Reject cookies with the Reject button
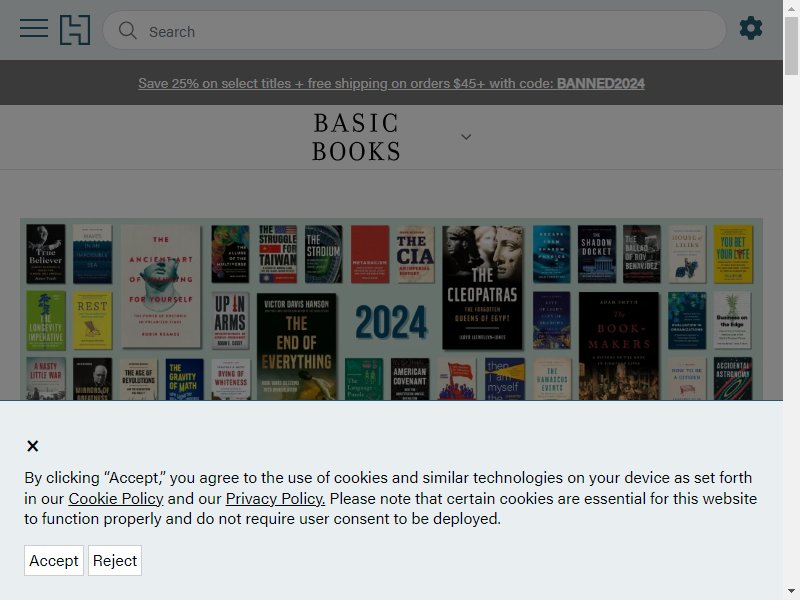800x600 pixels. point(115,561)
